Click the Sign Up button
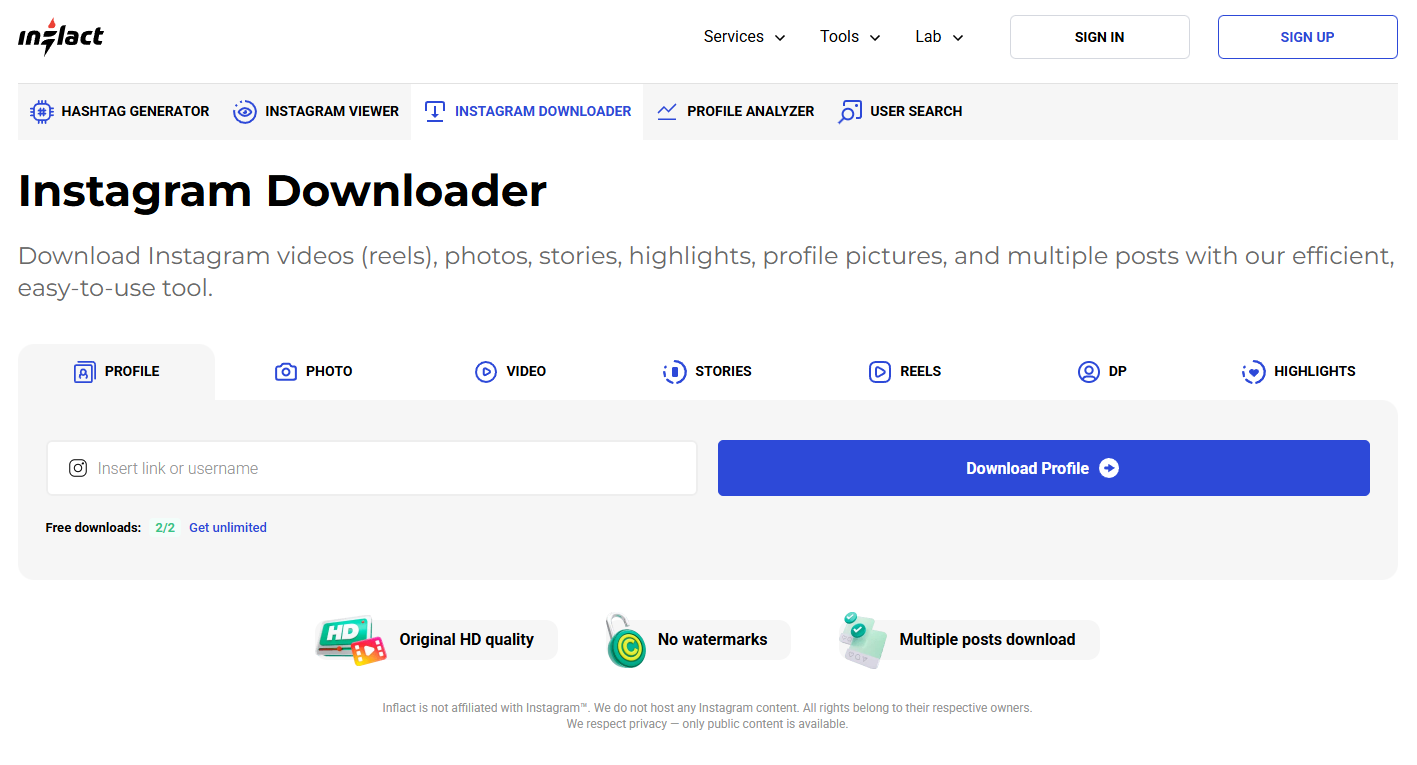 (1308, 37)
